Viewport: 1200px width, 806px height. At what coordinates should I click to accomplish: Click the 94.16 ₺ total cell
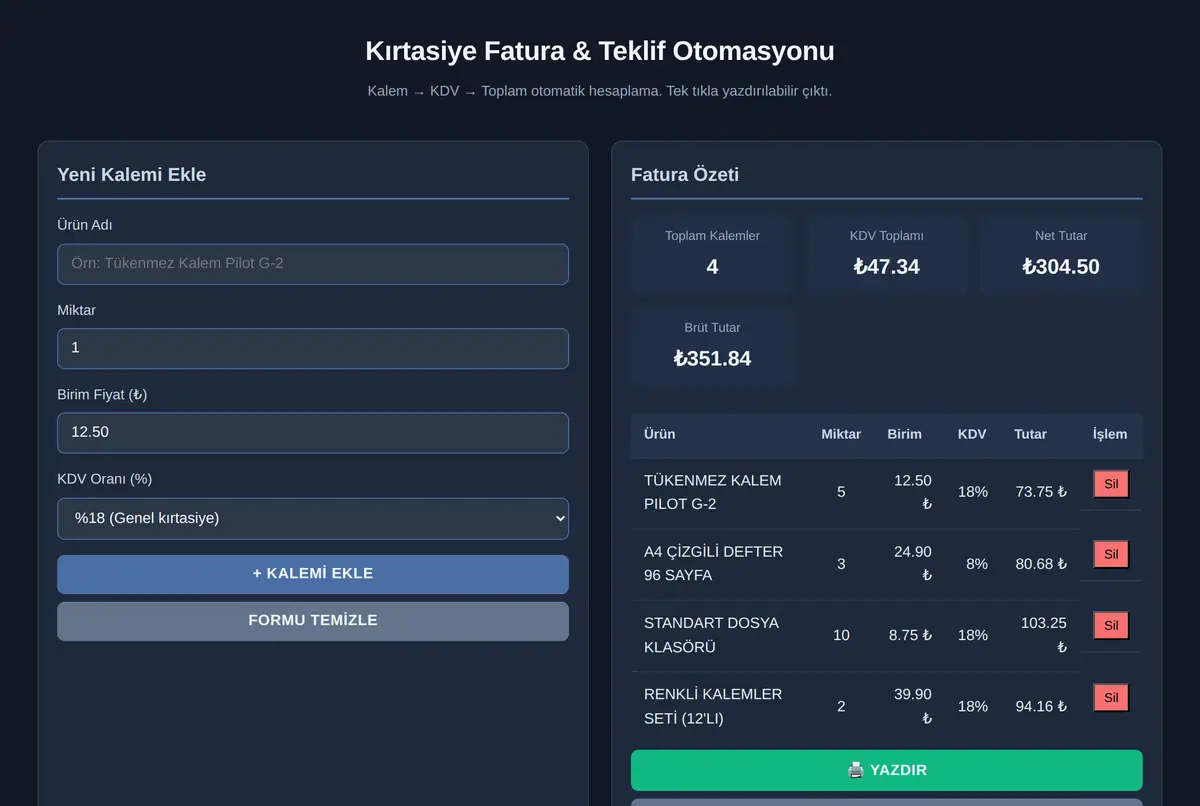[x=1041, y=706]
